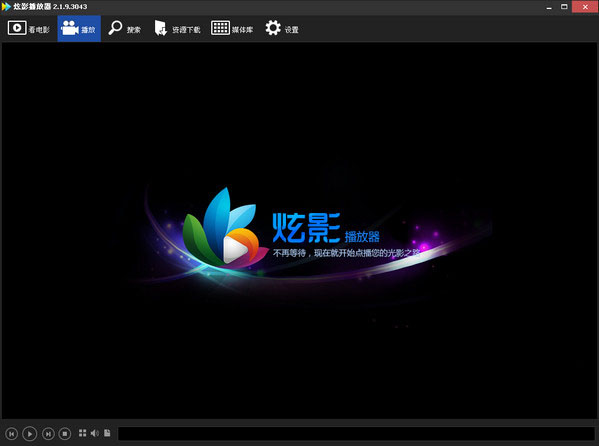
Task: Stop playback with the stop button
Action: coord(65,434)
